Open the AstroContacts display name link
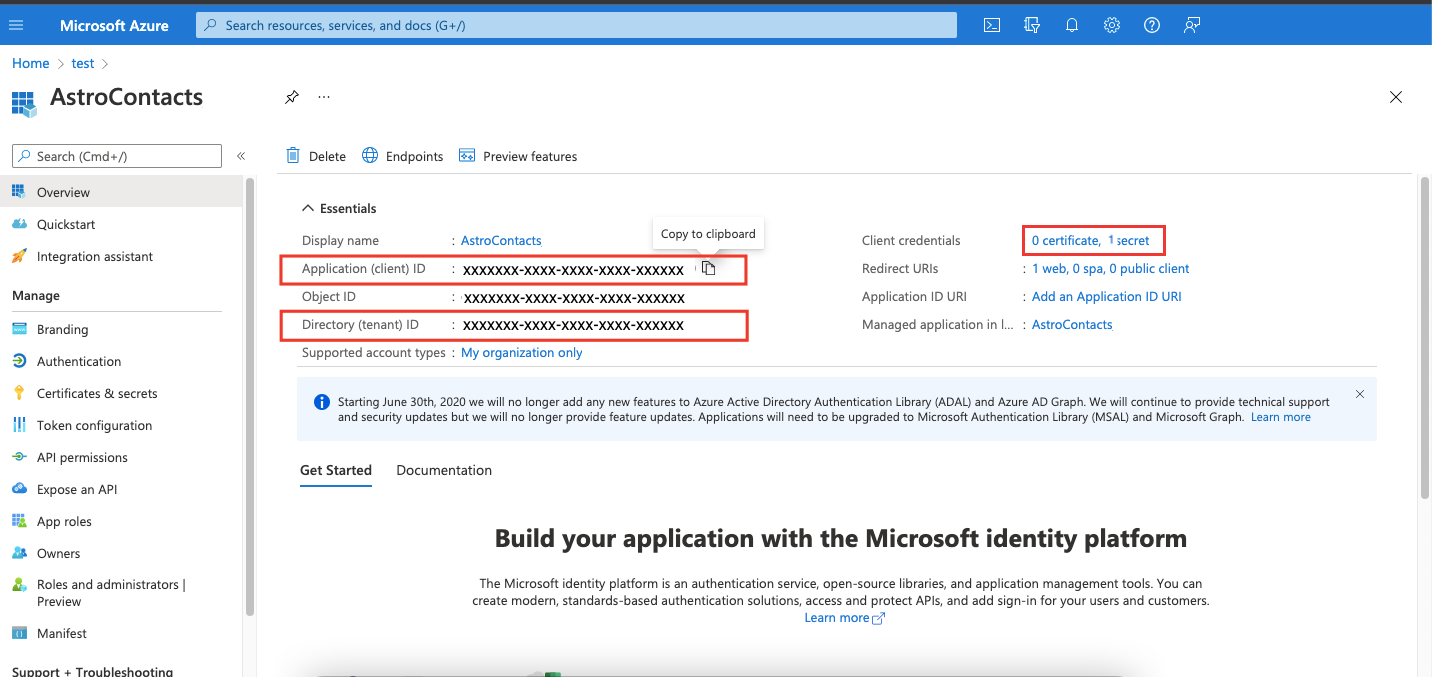The height and width of the screenshot is (677, 1432). (x=501, y=240)
